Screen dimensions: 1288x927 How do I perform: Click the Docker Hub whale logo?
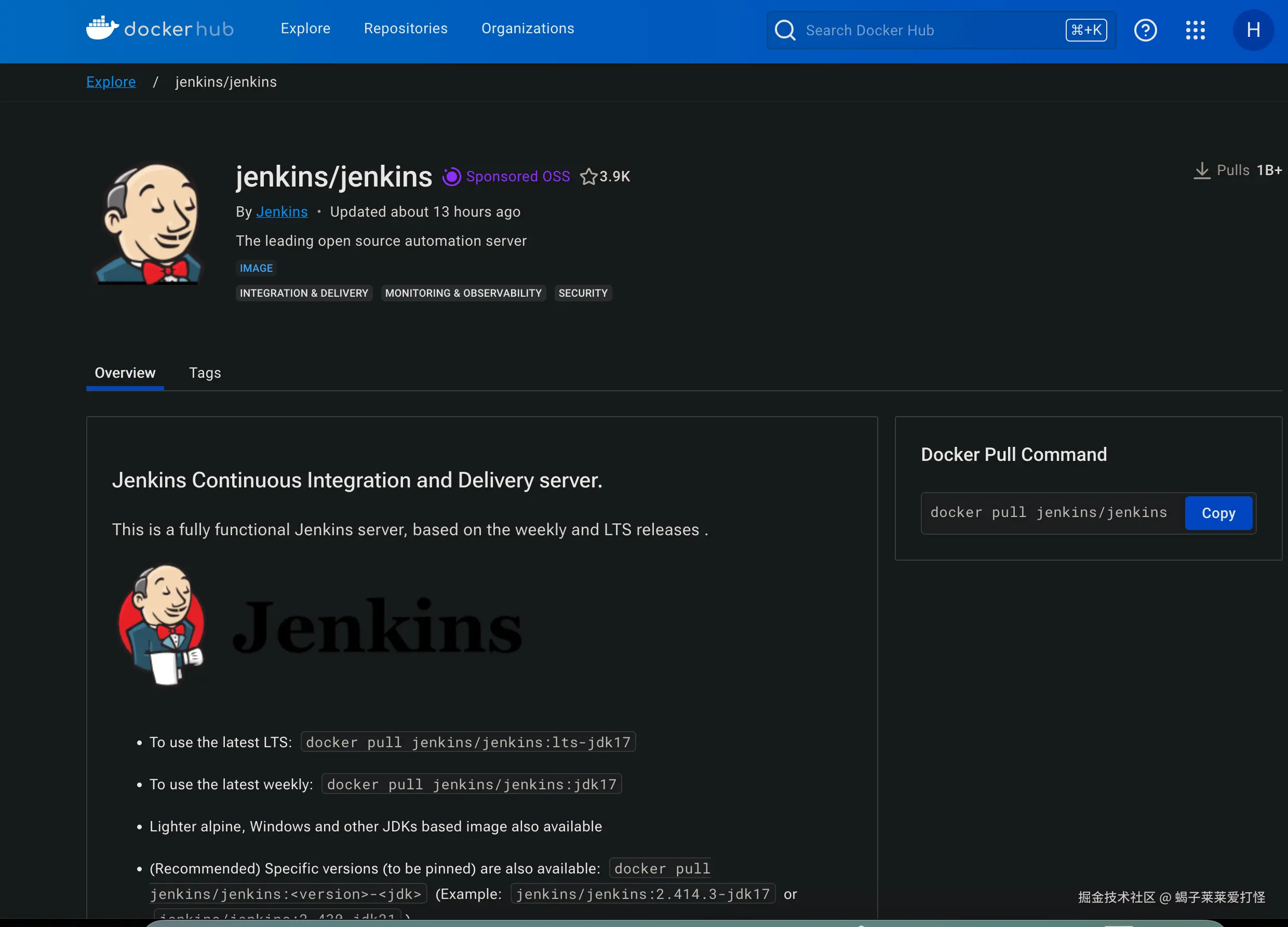click(x=103, y=28)
